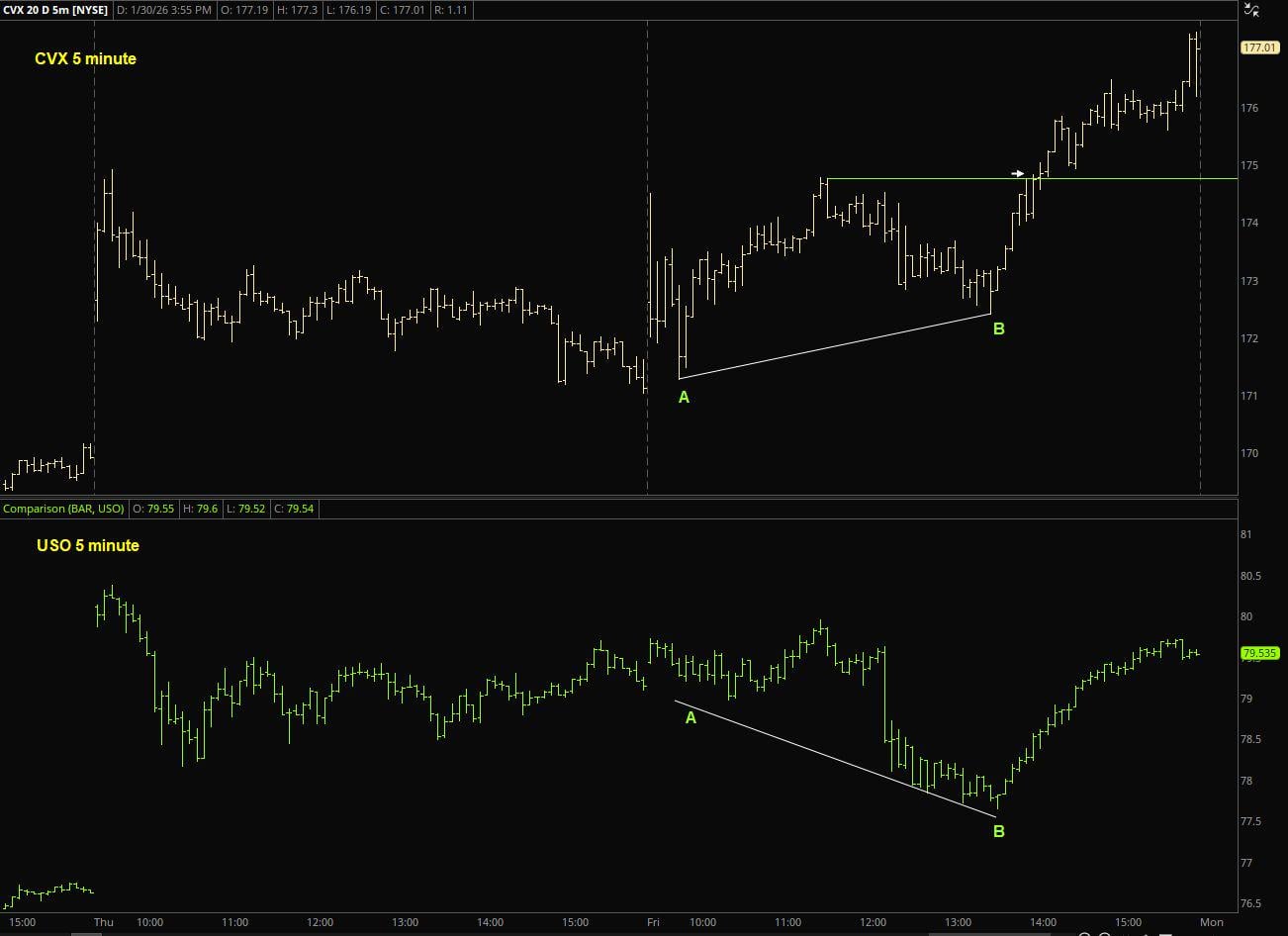Click the Mon date label on time axis
This screenshot has height=936, width=1288.
point(1212,922)
